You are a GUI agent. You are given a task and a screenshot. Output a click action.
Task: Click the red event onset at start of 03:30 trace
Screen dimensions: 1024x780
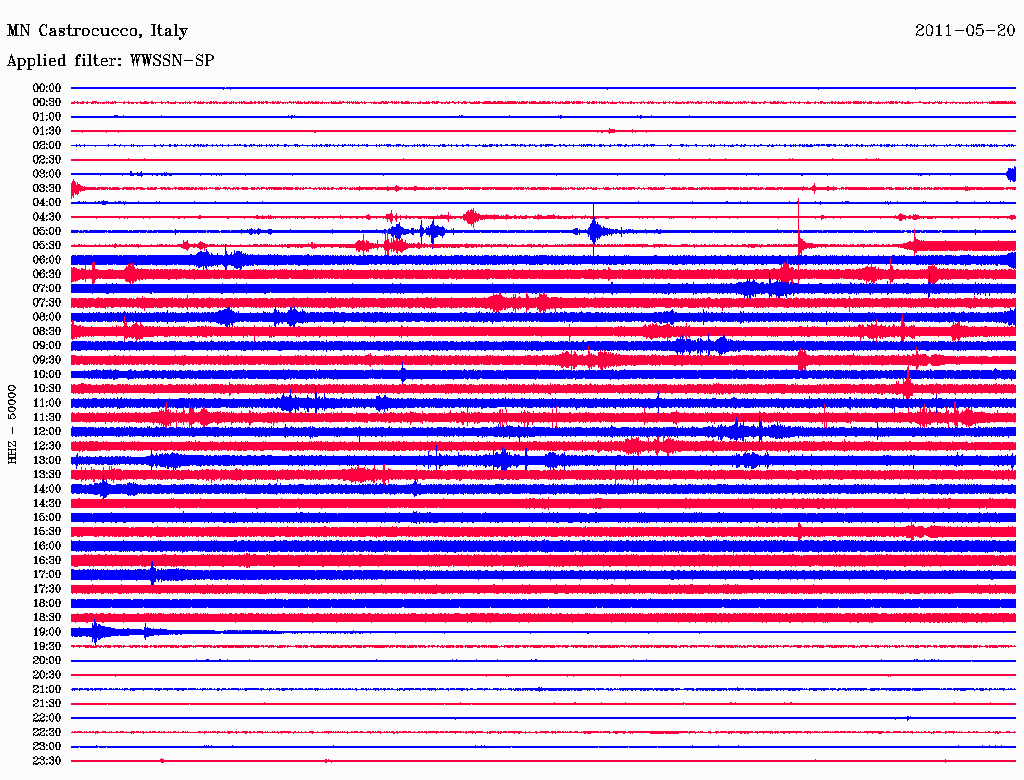point(75,189)
